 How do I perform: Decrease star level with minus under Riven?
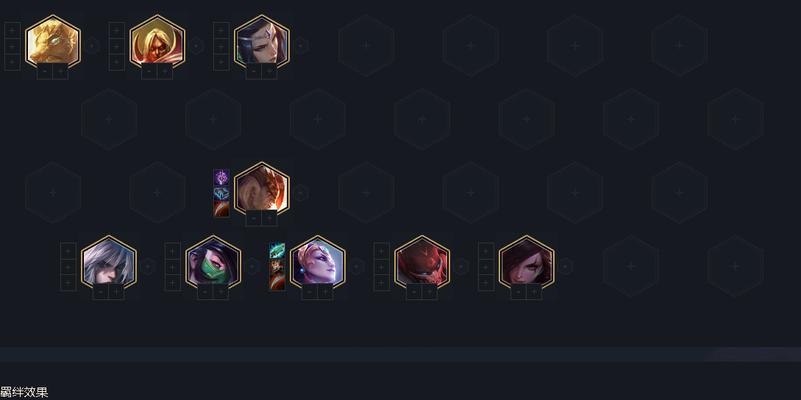point(101,292)
